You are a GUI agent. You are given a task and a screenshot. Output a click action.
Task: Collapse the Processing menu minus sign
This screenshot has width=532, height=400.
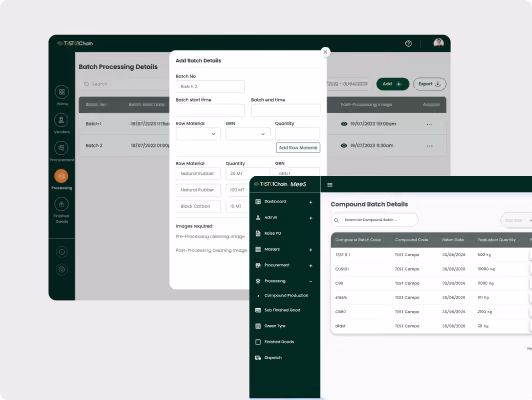click(x=311, y=281)
